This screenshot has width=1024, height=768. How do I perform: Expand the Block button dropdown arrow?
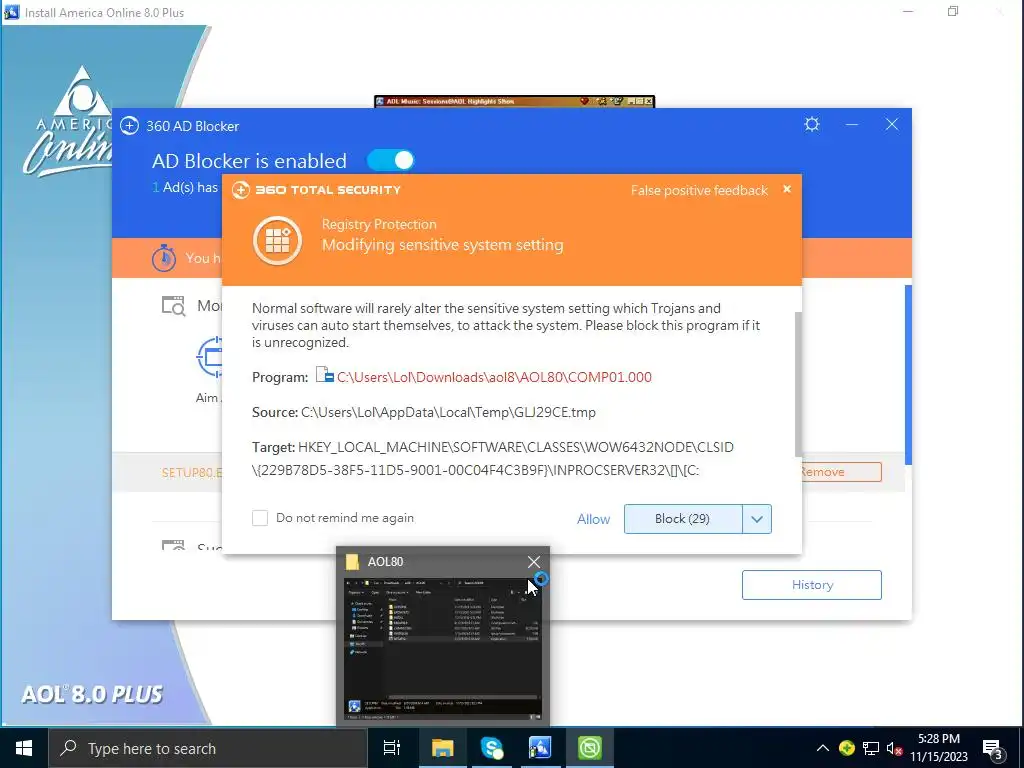757,519
